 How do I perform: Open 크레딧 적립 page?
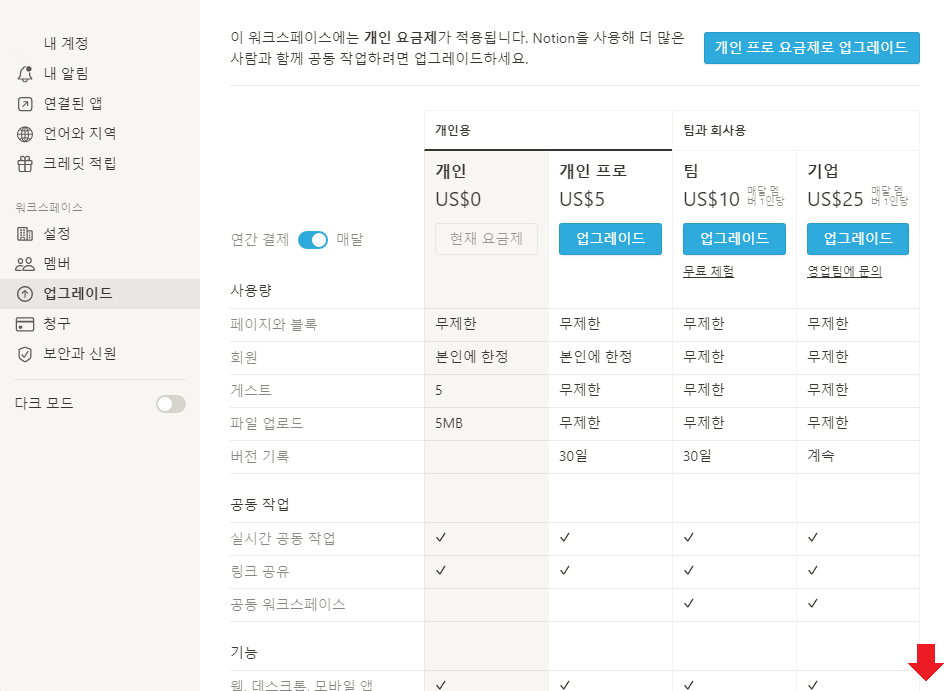coord(100,164)
